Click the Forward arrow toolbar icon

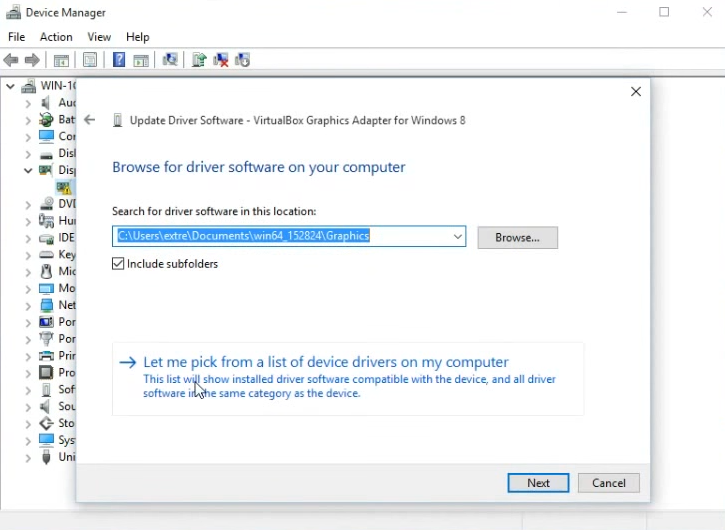pyautogui.click(x=32, y=60)
